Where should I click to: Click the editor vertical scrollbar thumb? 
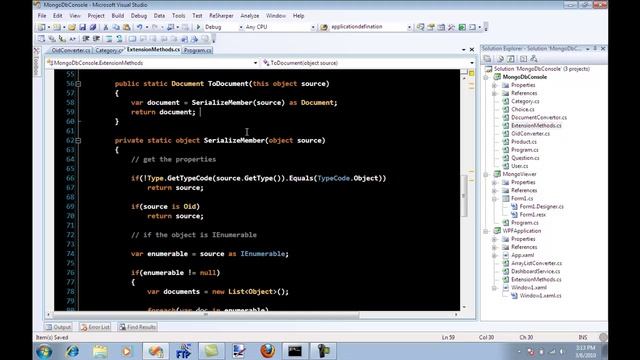tap(464, 196)
